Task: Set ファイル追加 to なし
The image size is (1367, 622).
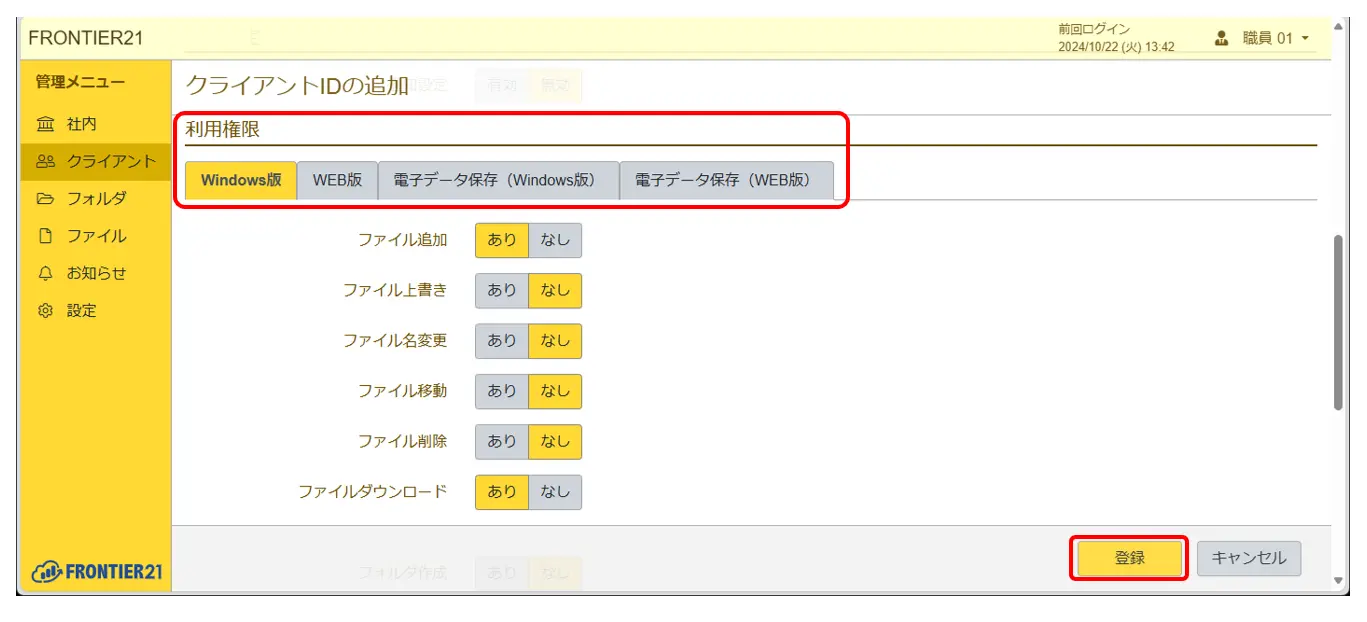Action: point(555,240)
